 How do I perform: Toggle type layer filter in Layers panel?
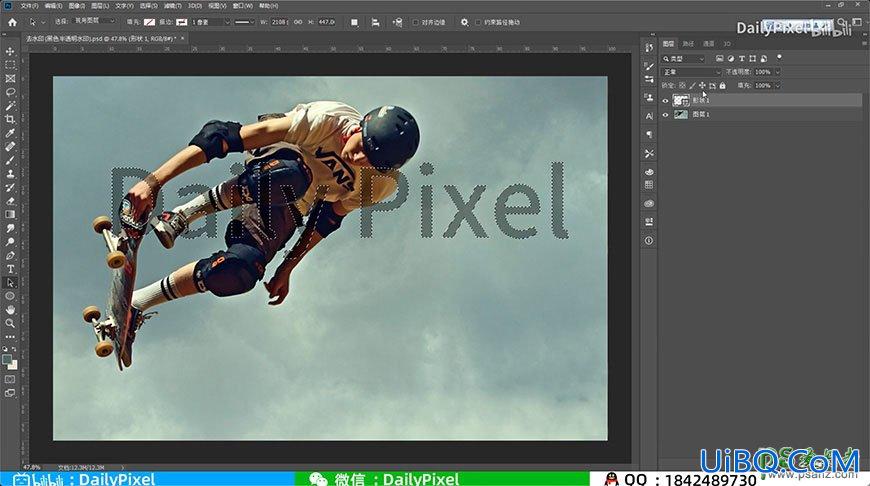tap(742, 58)
